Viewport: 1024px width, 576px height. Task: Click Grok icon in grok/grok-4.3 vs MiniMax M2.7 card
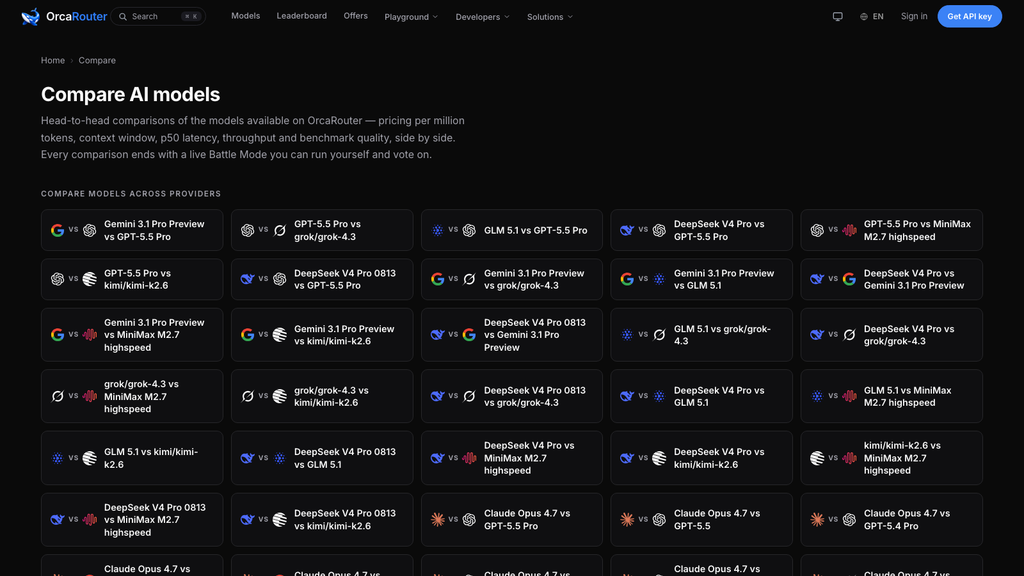[57, 396]
